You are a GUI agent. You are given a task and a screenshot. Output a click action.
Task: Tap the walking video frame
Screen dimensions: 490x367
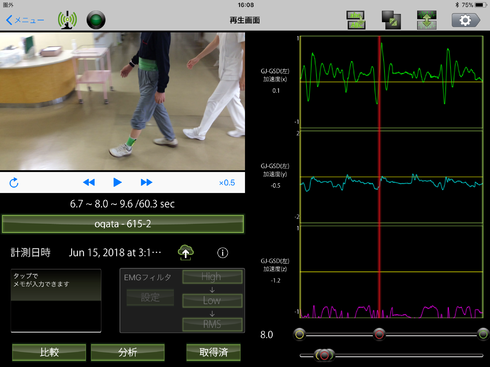[122, 101]
